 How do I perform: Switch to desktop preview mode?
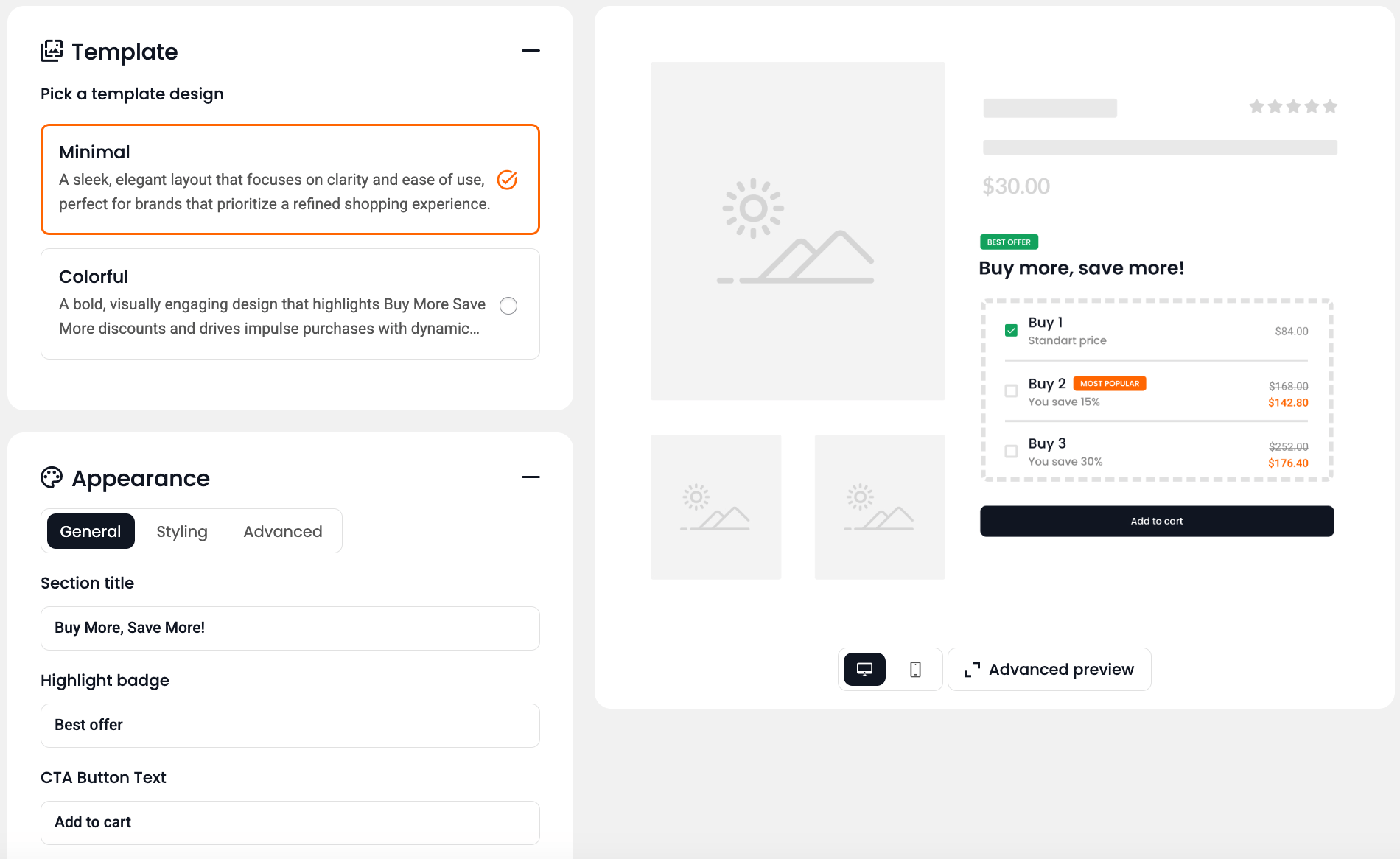pyautogui.click(x=864, y=669)
